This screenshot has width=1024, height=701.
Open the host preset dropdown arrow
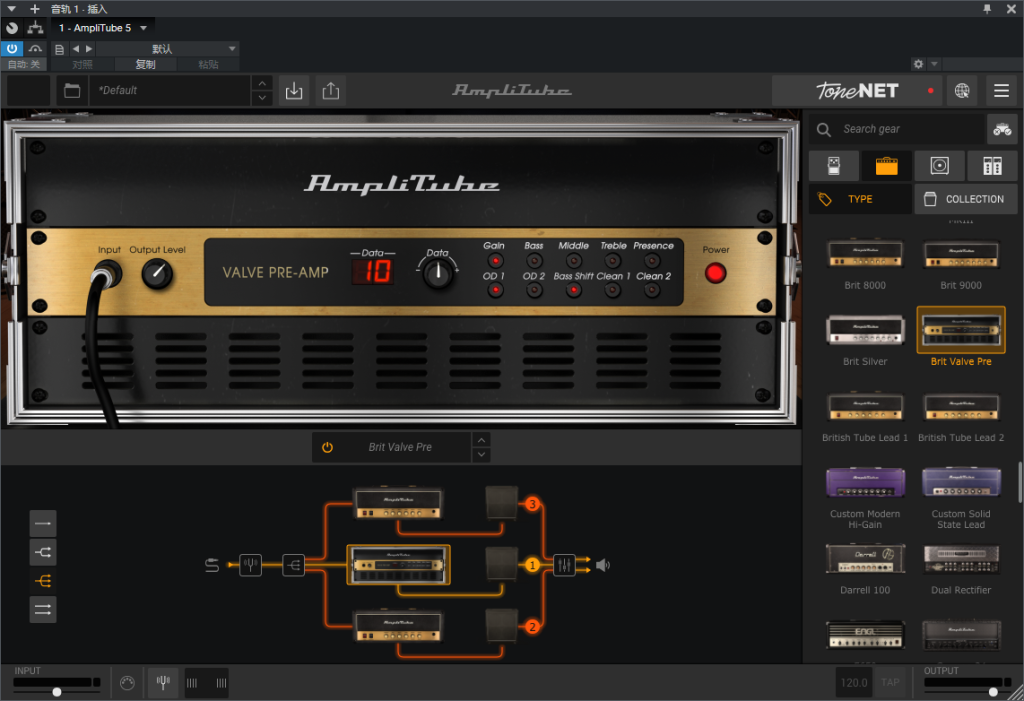click(232, 49)
